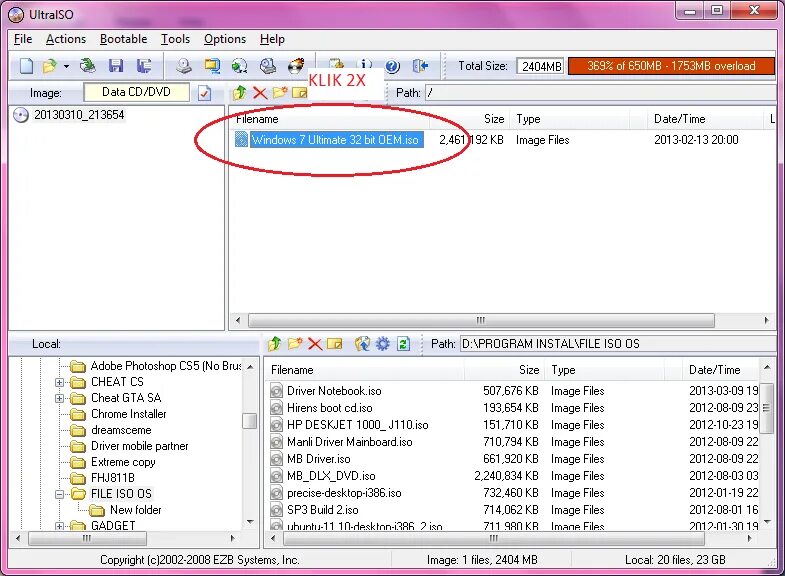Open the Data CD/DVD image type box
Viewport: 785px width, 576px height.
[x=136, y=92]
